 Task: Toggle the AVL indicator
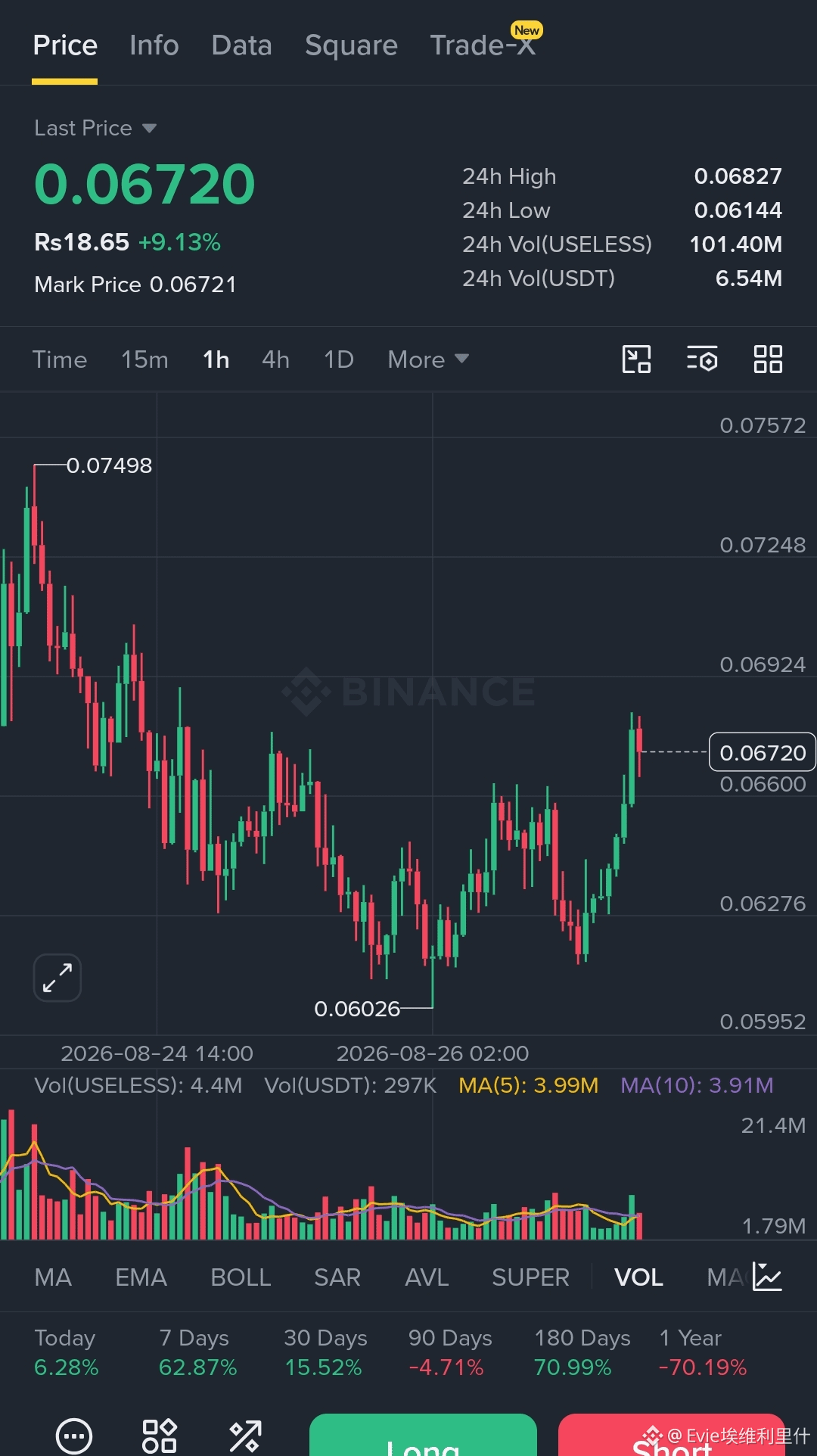pyautogui.click(x=427, y=1277)
